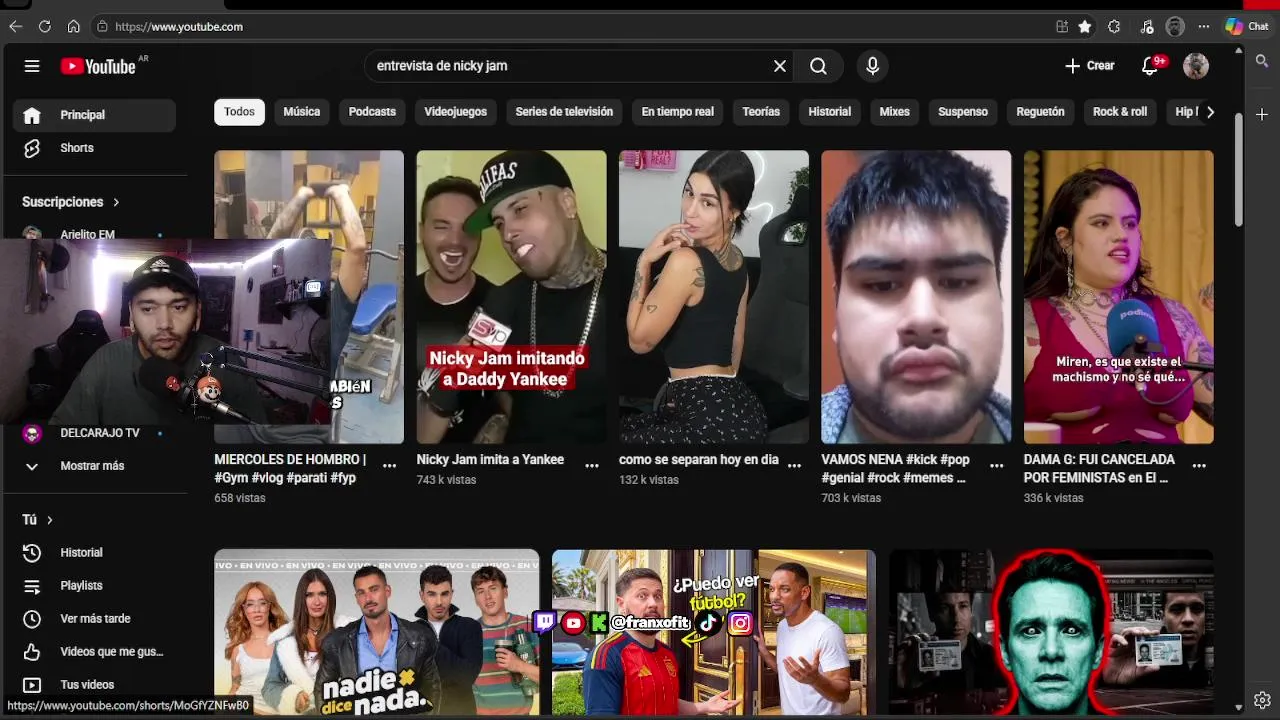Open Copilot Chat in the browser
This screenshot has width=1280, height=720.
pyautogui.click(x=1247, y=27)
